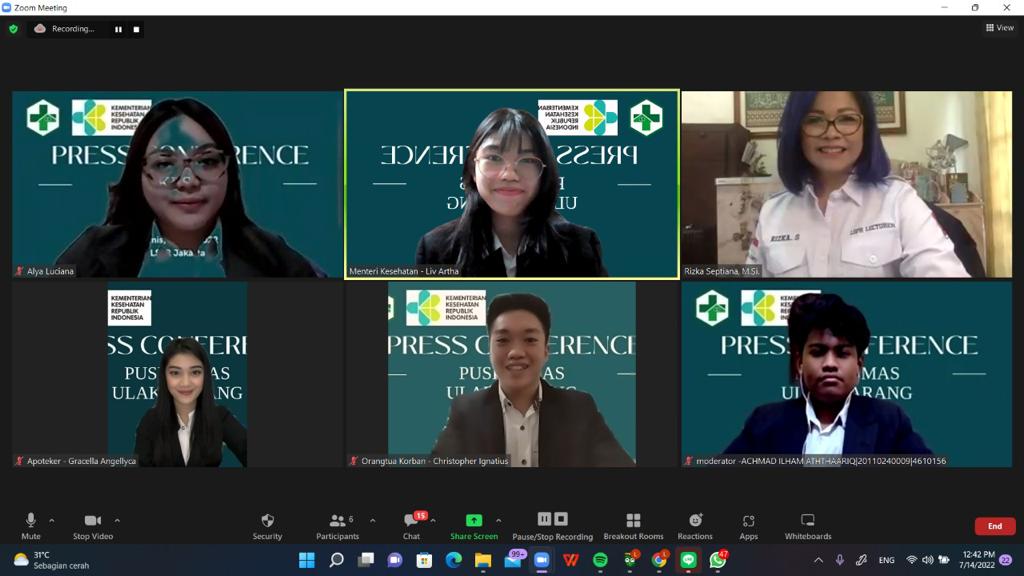This screenshot has width=1024, height=576.
Task: Open the Participants panel
Action: click(x=338, y=525)
